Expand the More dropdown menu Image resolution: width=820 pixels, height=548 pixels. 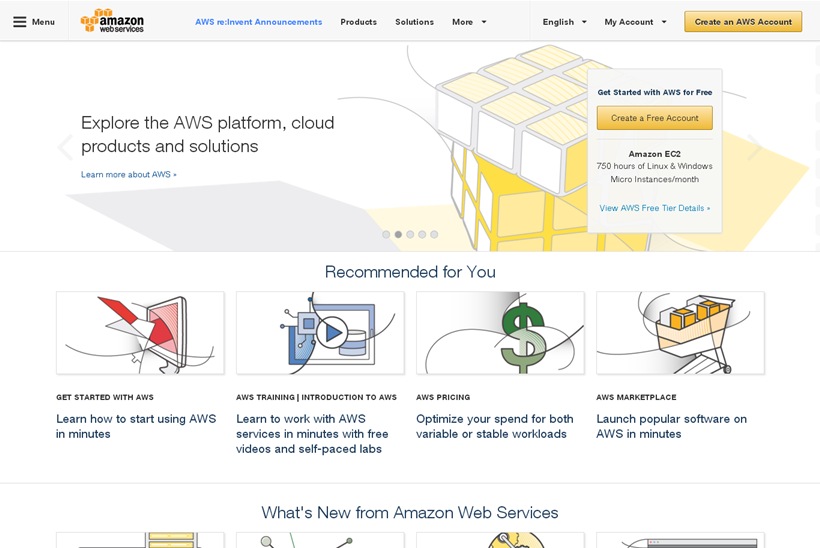pos(469,21)
